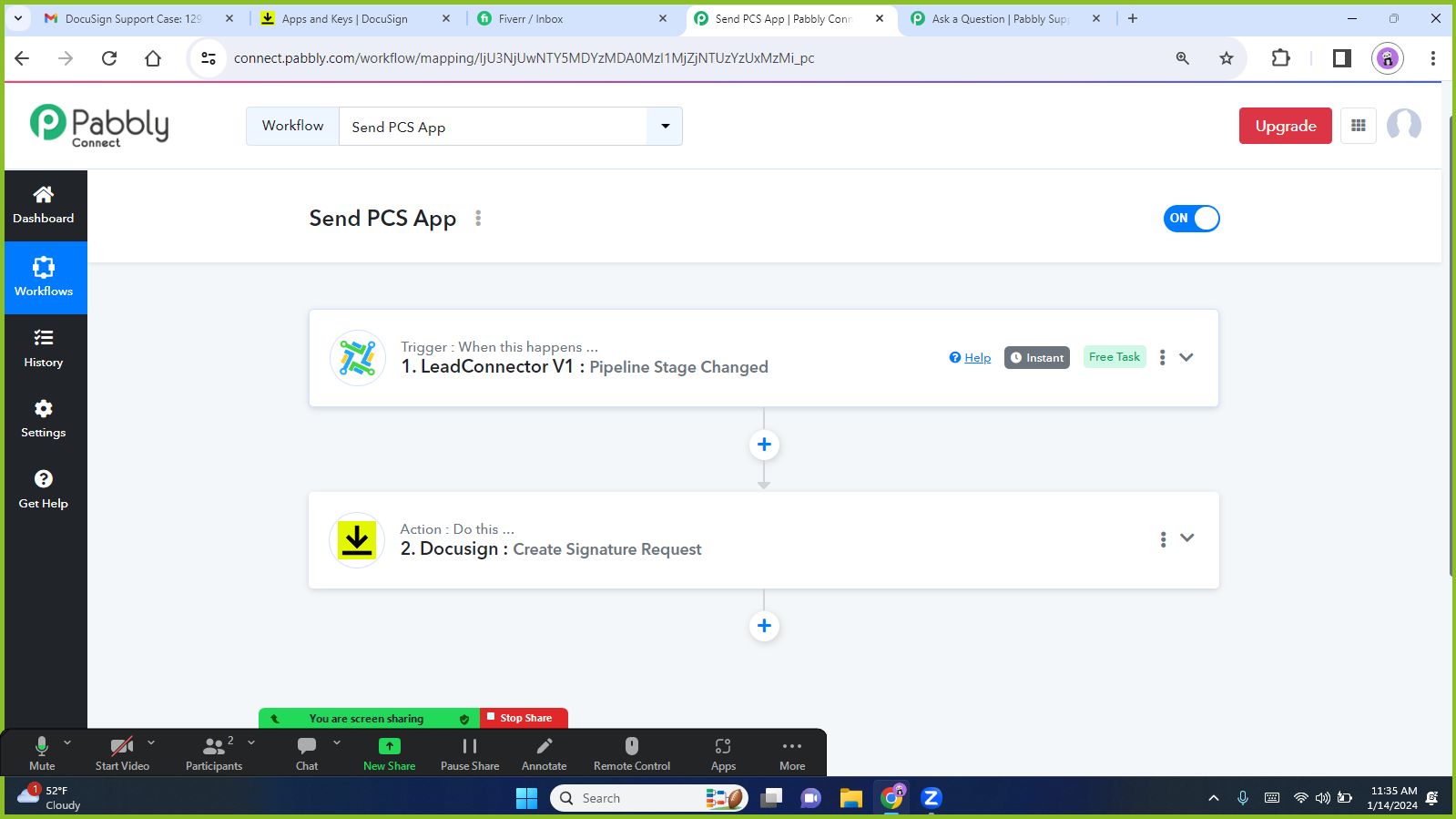Open the browser extensions puzzle icon
Image resolution: width=1456 pixels, height=819 pixels.
coord(1280,58)
